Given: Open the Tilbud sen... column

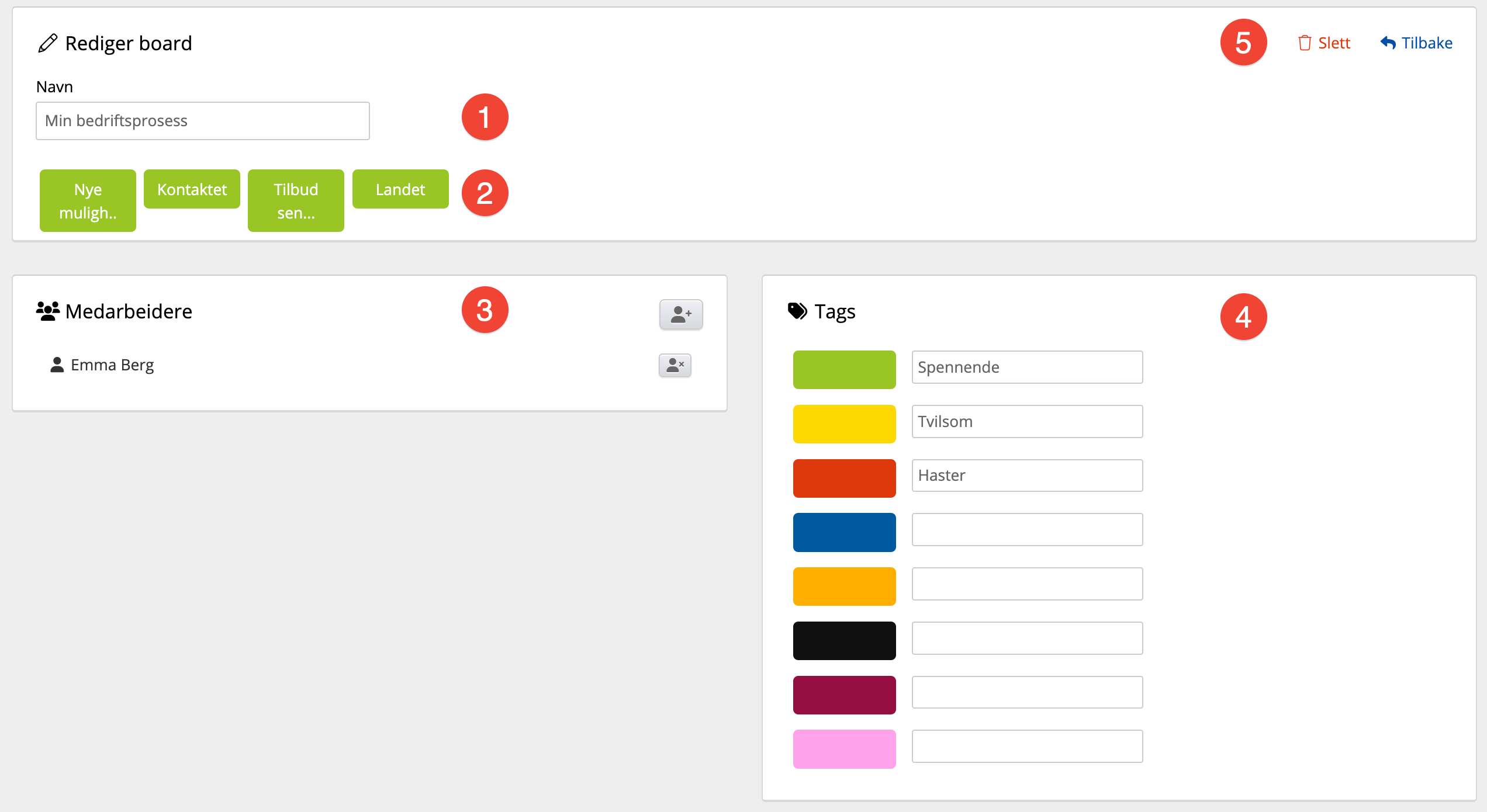Looking at the screenshot, I should [x=296, y=200].
